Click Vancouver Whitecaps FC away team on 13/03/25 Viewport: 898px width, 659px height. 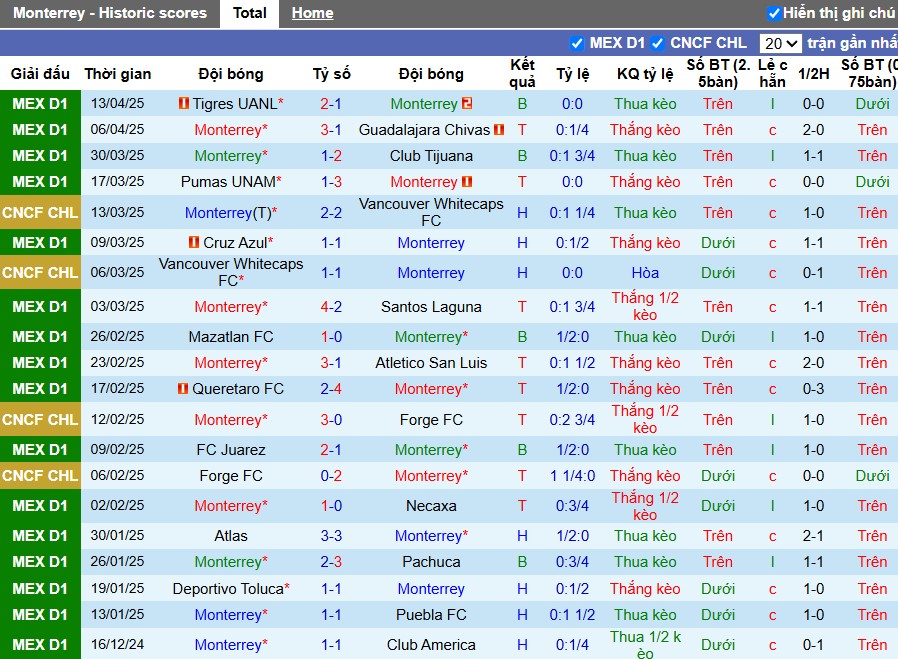click(431, 212)
